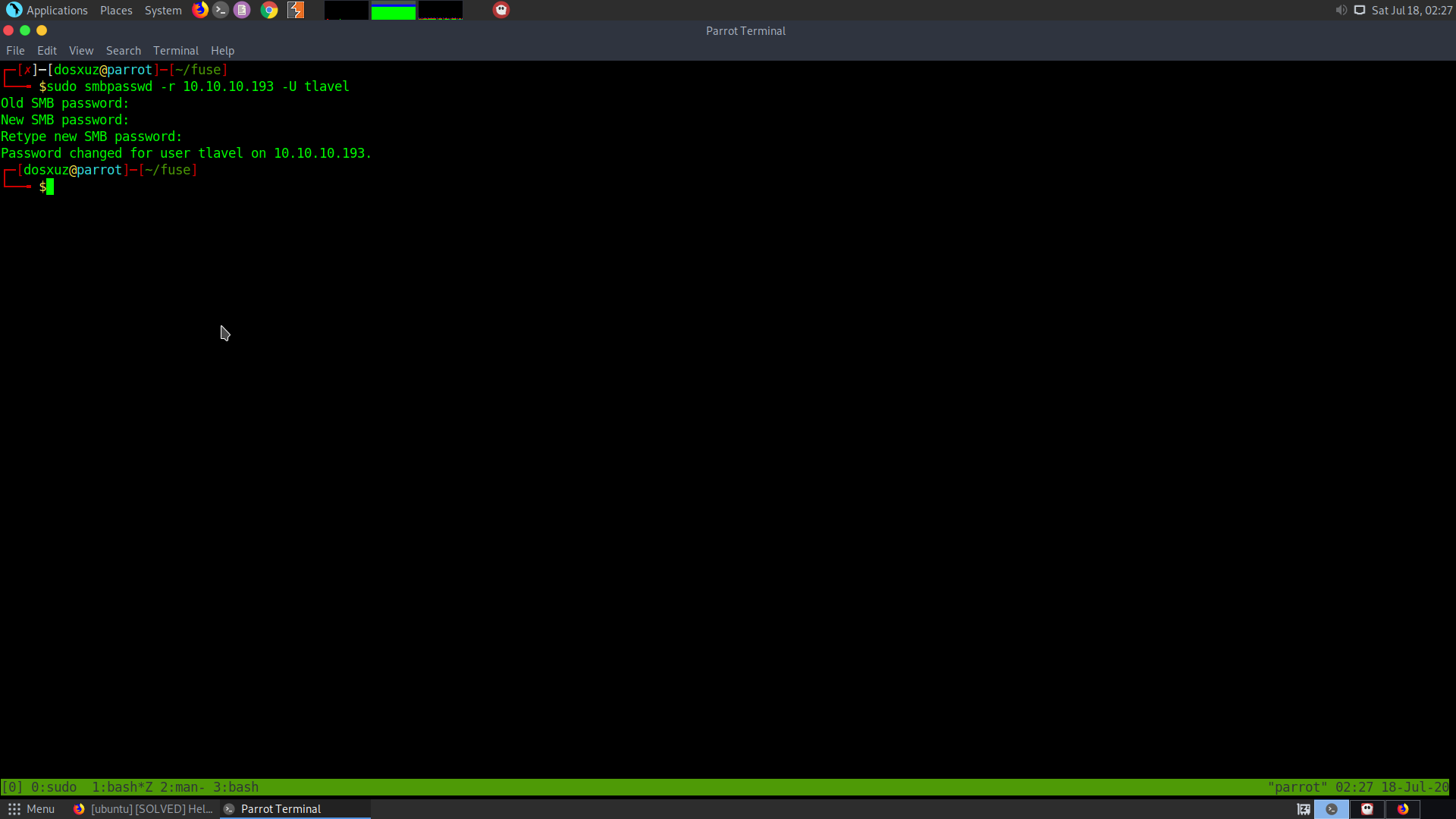Viewport: 1456px width, 819px height.
Task: Open the bottom-left Menu button
Action: (31, 809)
